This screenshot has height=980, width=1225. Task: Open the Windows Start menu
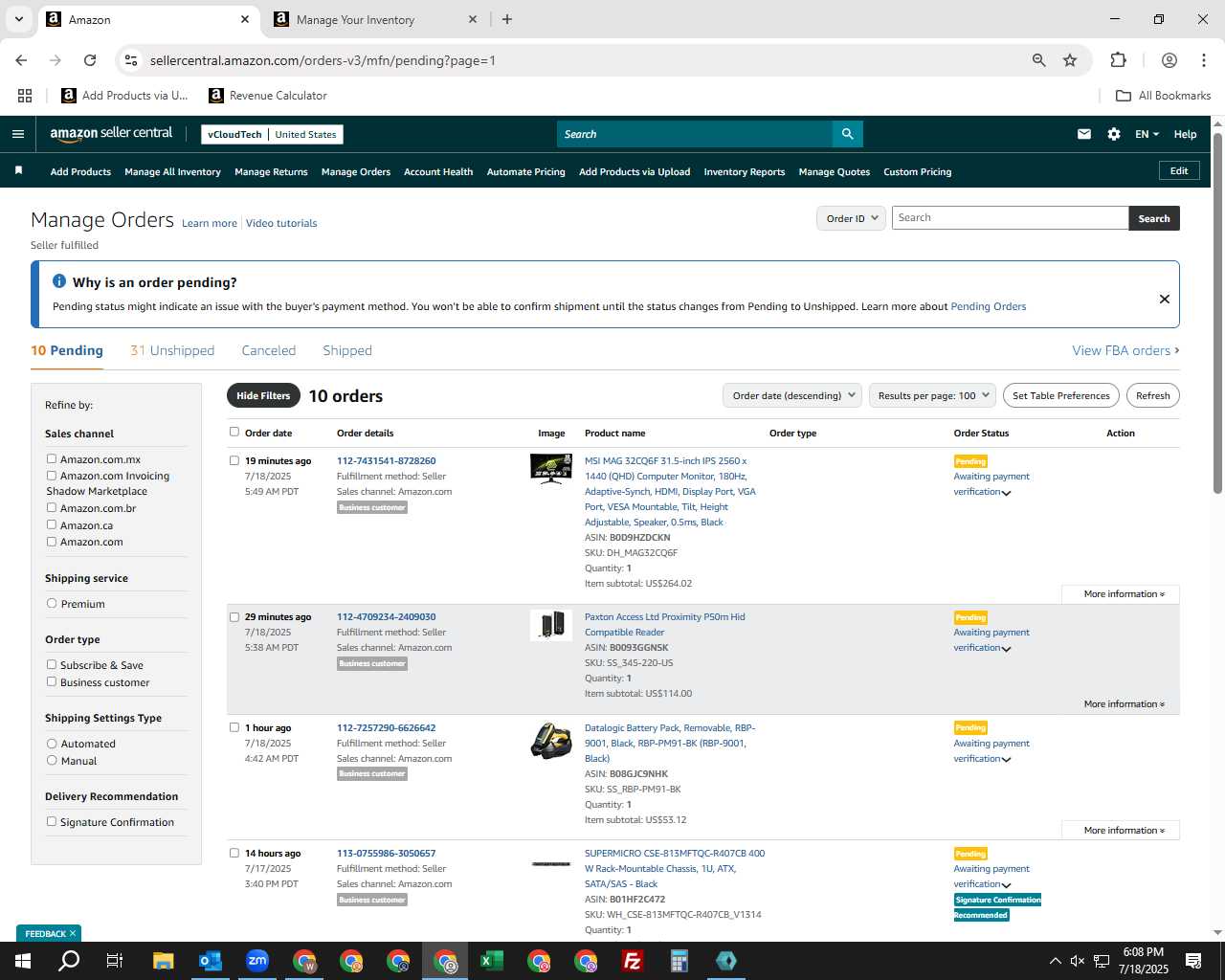23,961
